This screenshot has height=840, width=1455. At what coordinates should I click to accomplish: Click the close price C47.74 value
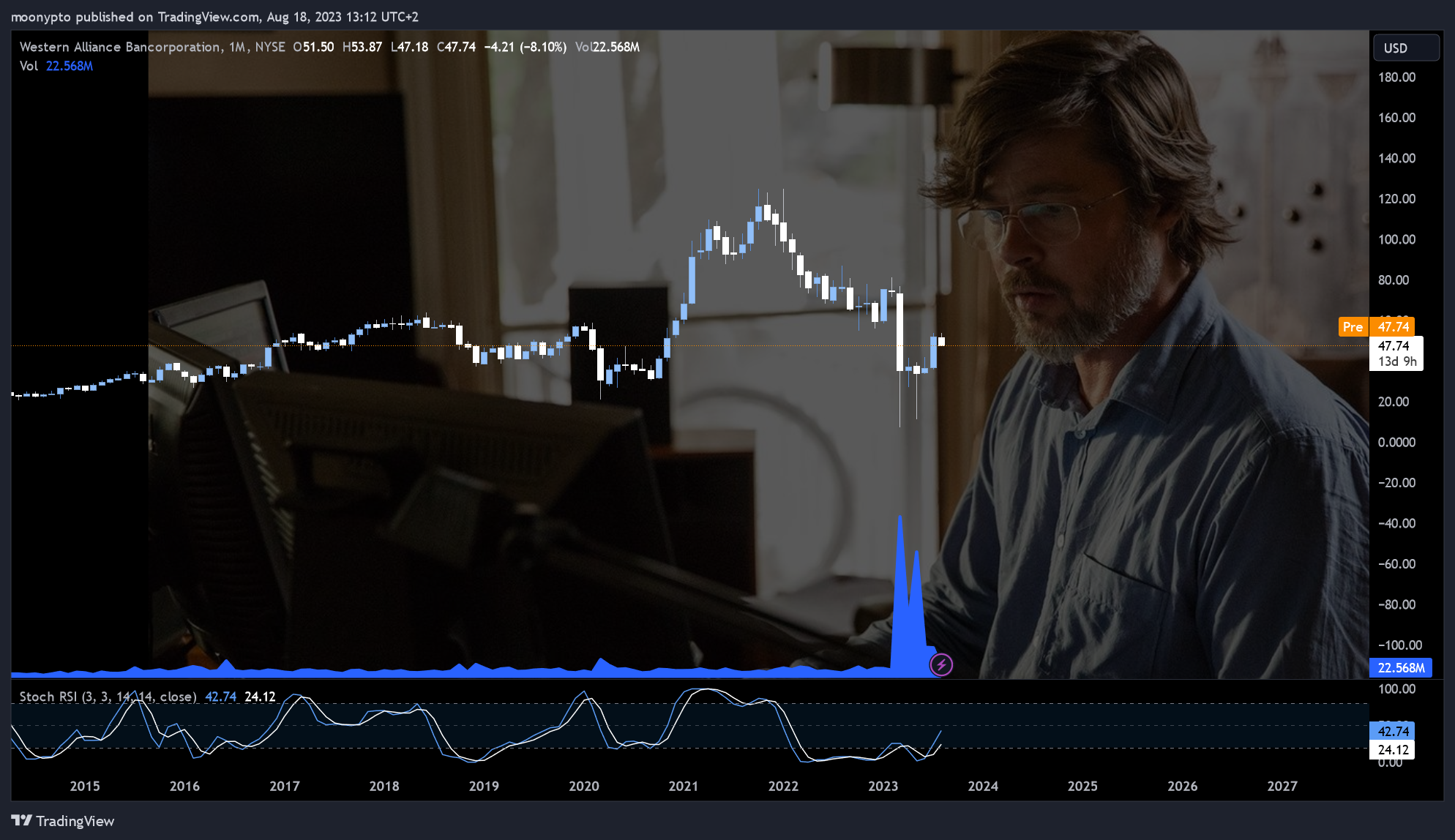click(x=456, y=47)
